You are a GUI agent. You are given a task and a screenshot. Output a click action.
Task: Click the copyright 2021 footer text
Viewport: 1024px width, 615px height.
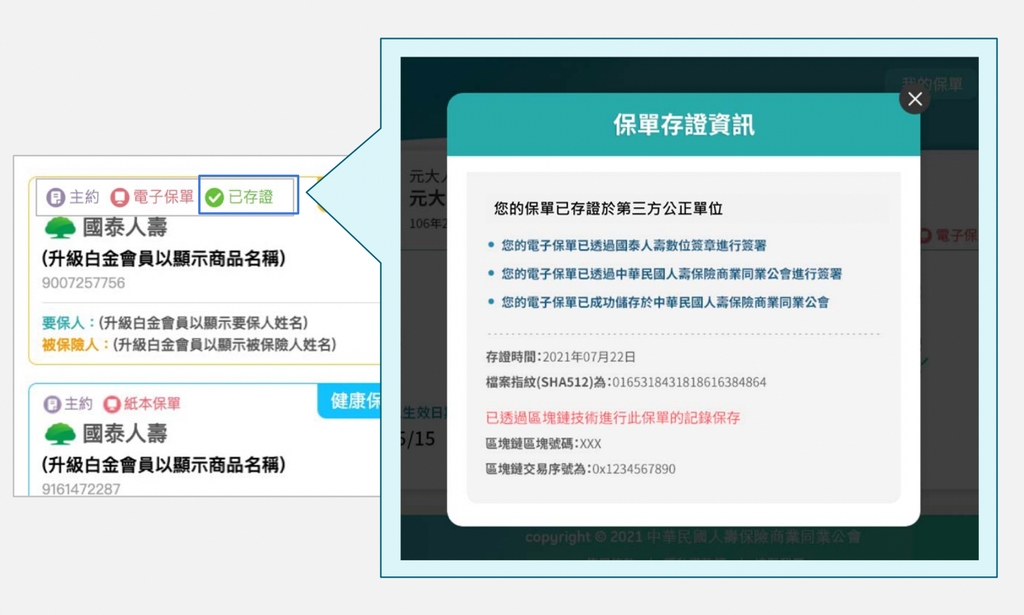[x=693, y=537]
